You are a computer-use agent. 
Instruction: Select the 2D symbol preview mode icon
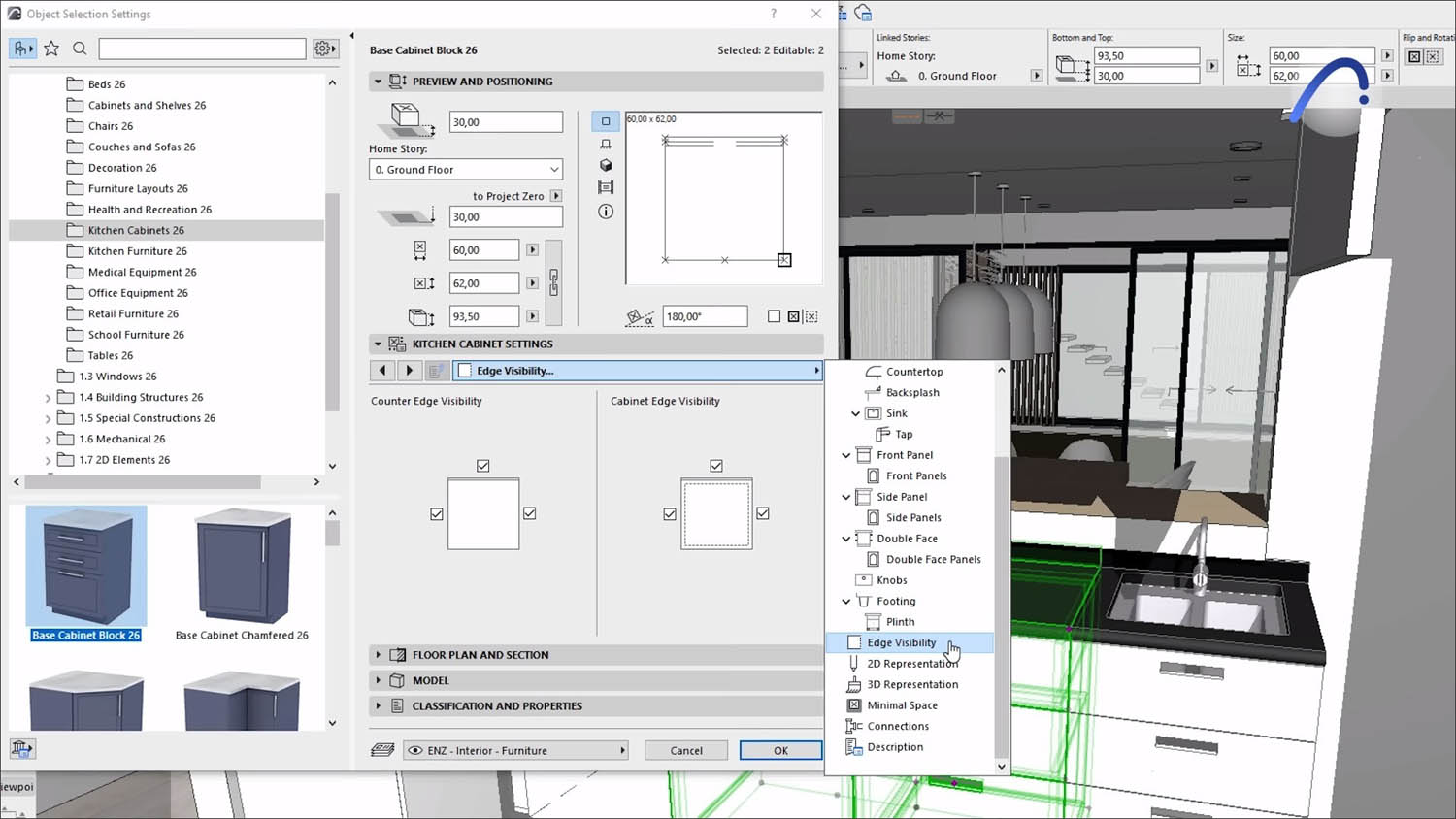click(605, 120)
